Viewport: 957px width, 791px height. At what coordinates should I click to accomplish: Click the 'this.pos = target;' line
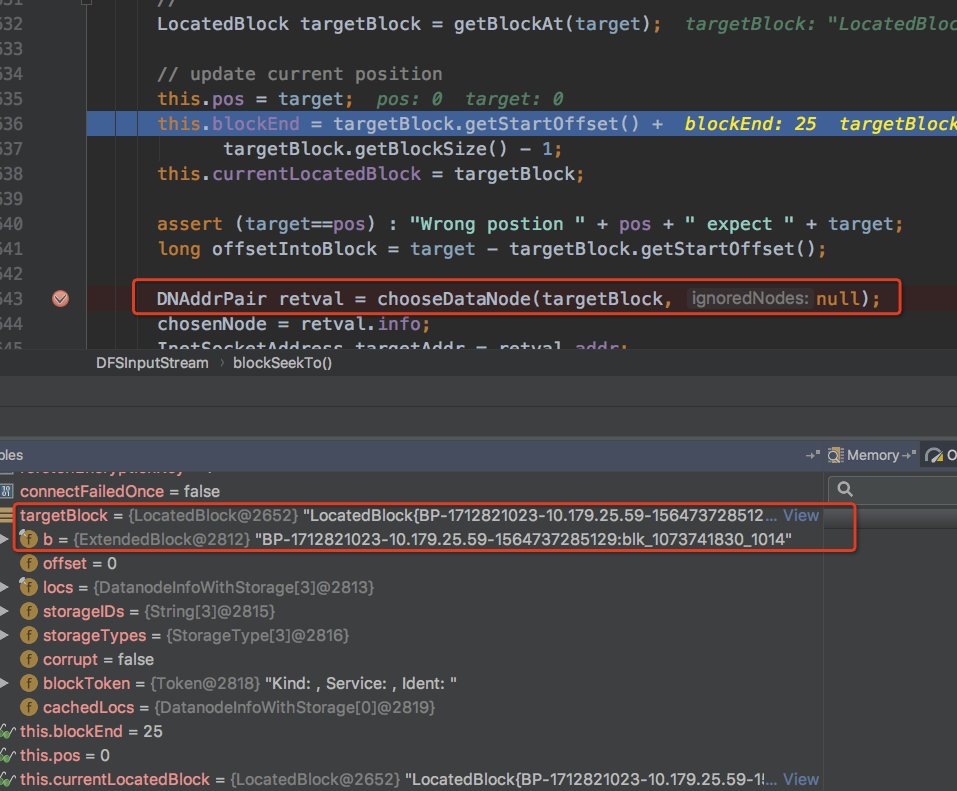255,99
